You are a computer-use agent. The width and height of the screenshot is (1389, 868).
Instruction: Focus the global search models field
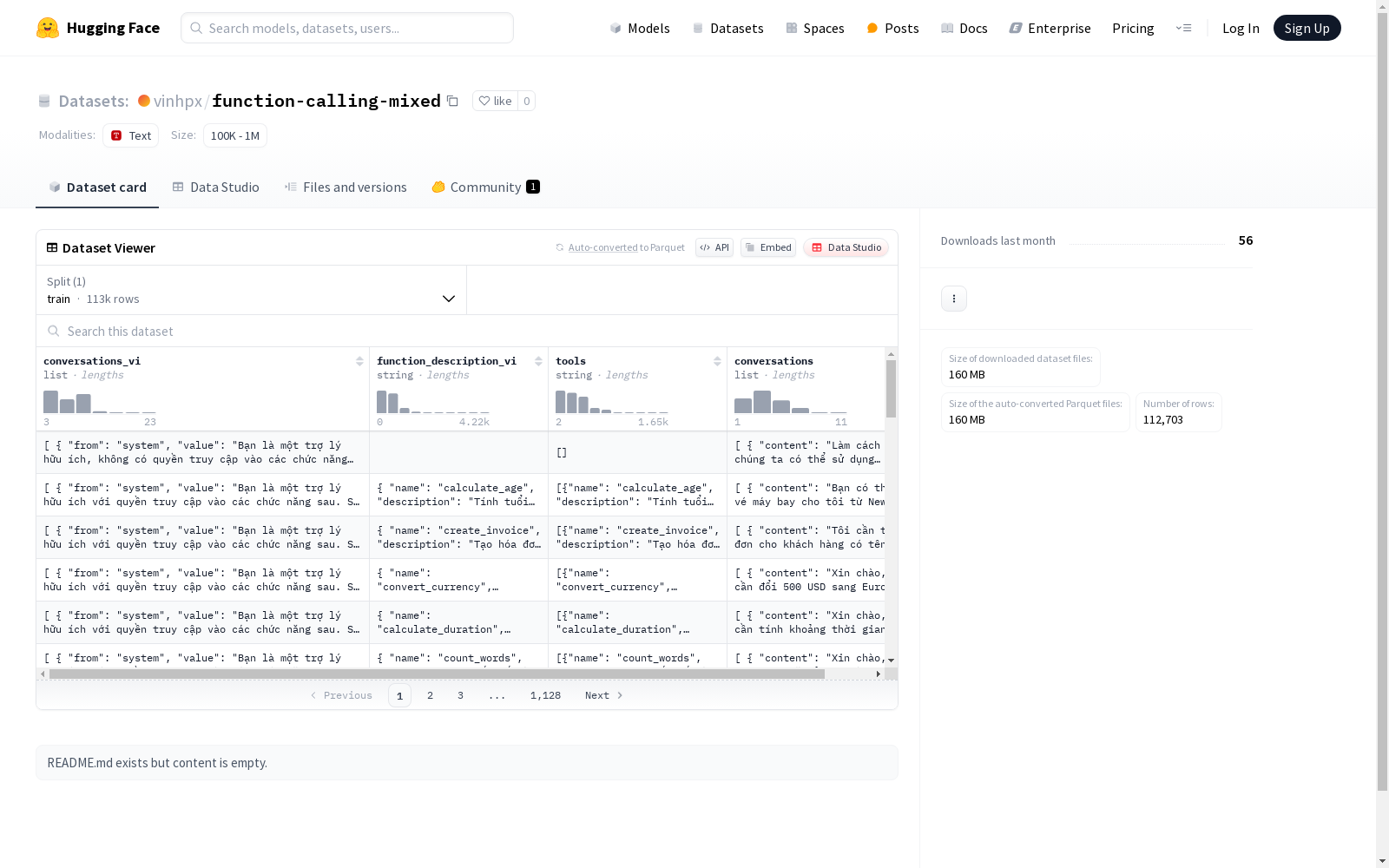point(347,28)
